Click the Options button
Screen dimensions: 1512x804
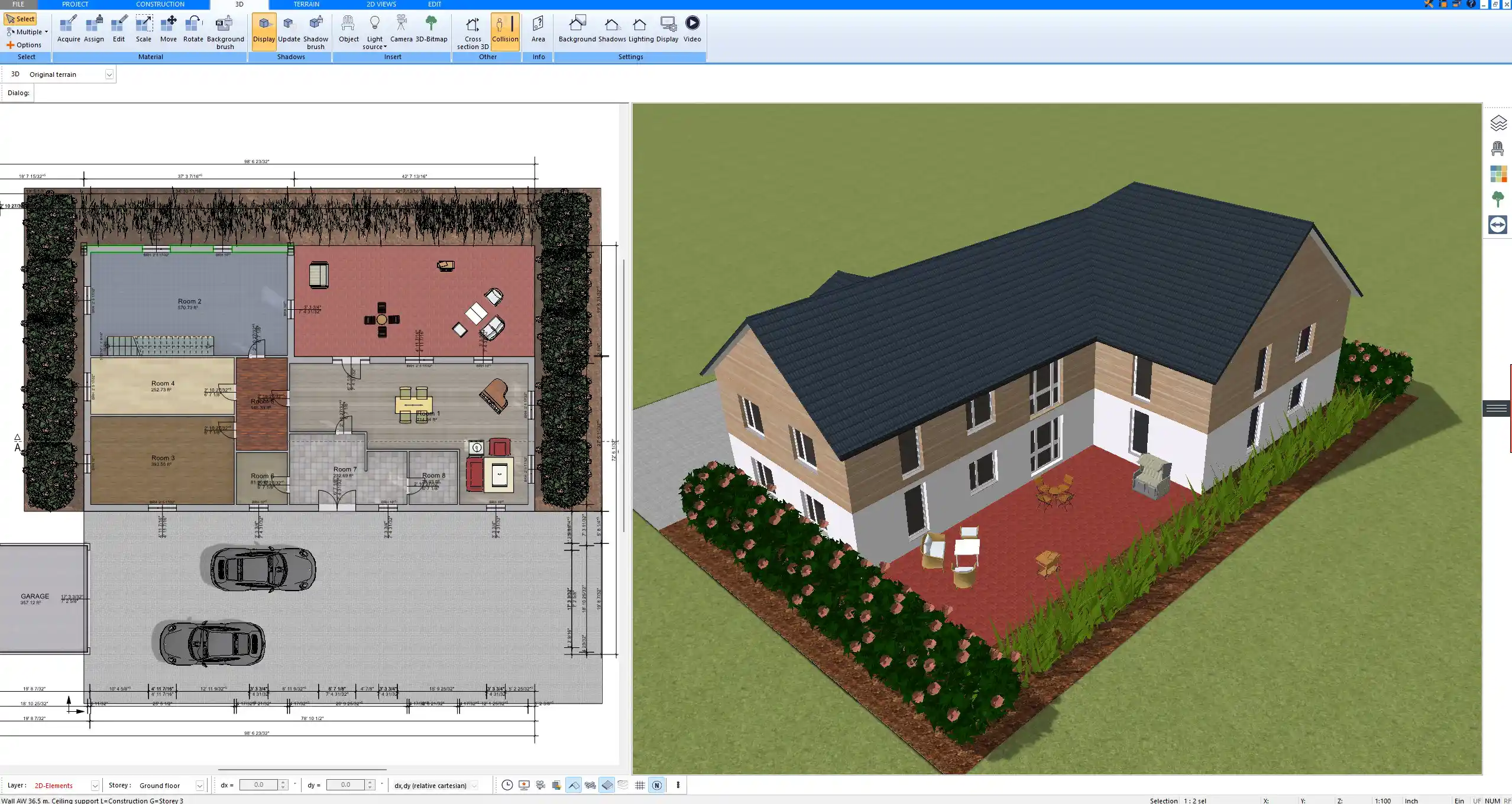24,45
